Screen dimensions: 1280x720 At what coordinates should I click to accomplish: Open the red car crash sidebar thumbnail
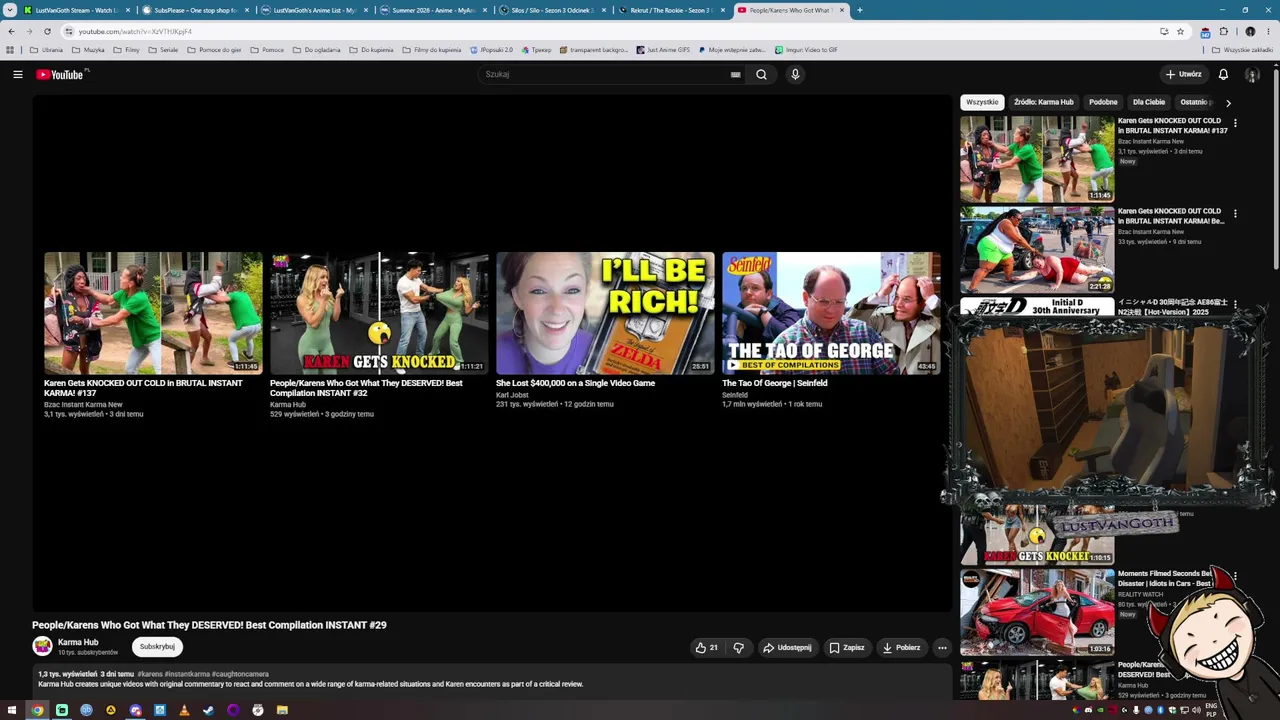(x=1037, y=612)
